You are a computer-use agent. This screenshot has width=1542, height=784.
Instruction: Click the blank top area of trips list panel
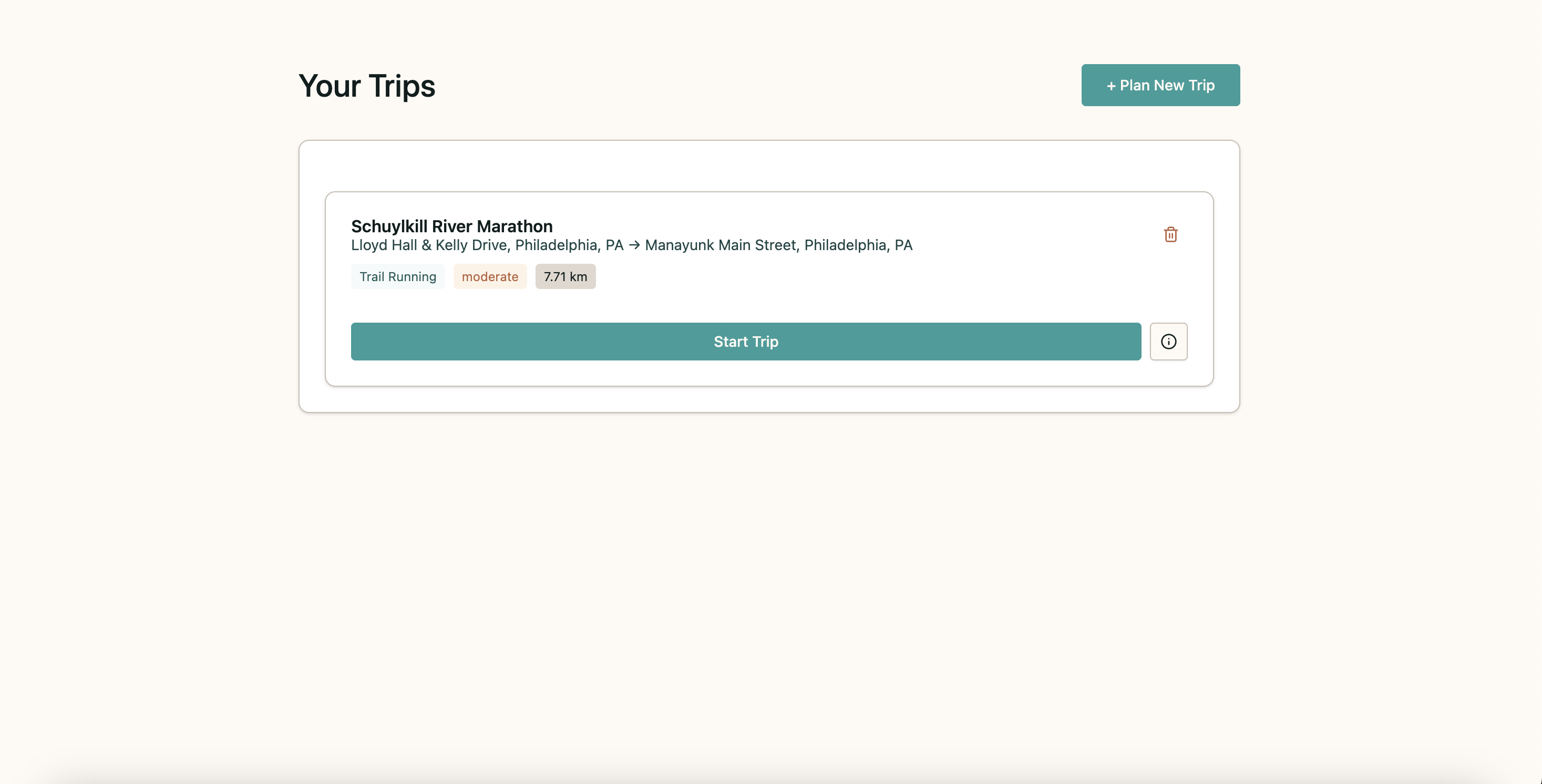(x=768, y=166)
